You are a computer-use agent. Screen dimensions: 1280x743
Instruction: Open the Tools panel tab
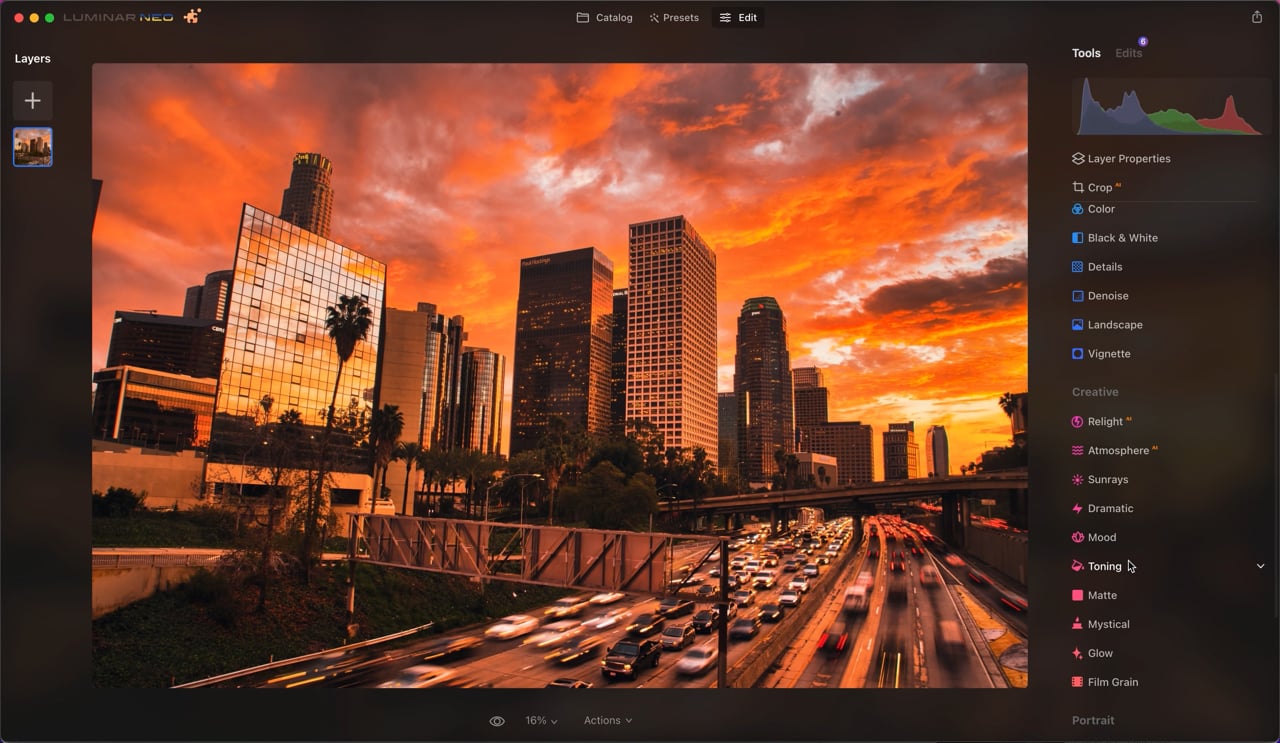point(1086,53)
